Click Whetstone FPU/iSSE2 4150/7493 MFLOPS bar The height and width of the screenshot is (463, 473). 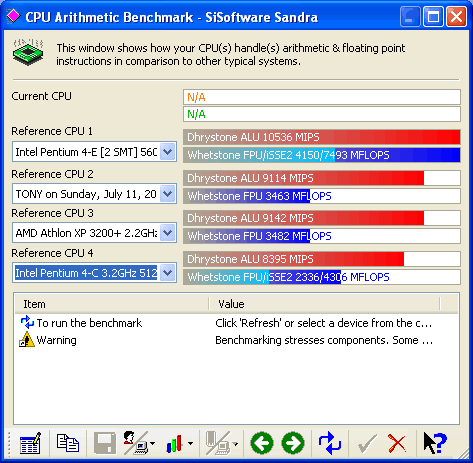click(322, 155)
